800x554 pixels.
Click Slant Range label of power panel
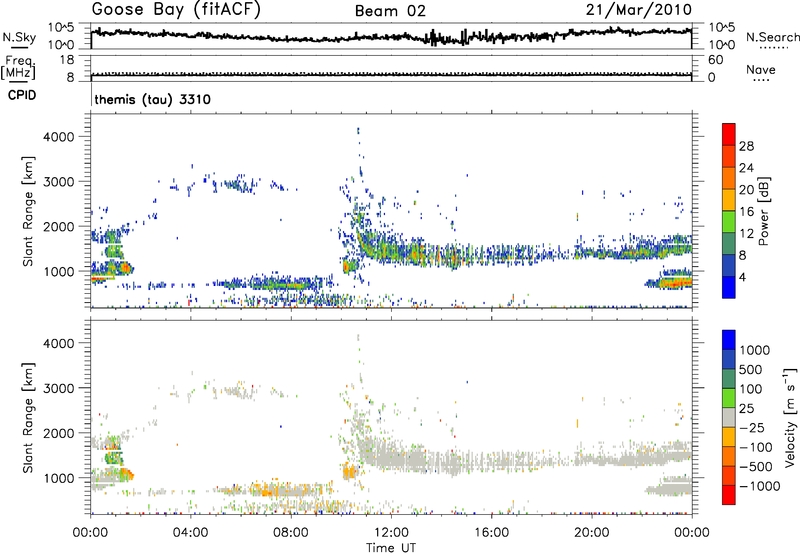click(x=28, y=211)
